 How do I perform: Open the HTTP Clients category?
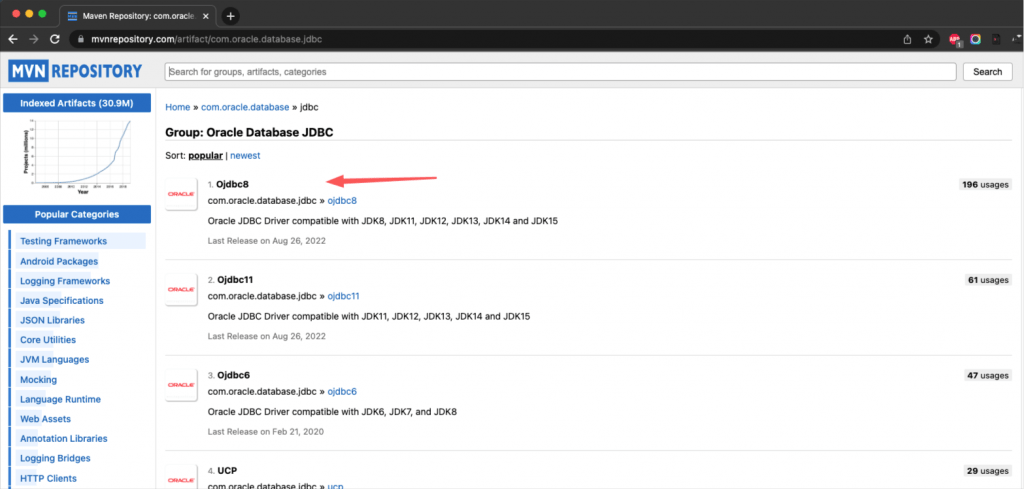pyautogui.click(x=48, y=478)
